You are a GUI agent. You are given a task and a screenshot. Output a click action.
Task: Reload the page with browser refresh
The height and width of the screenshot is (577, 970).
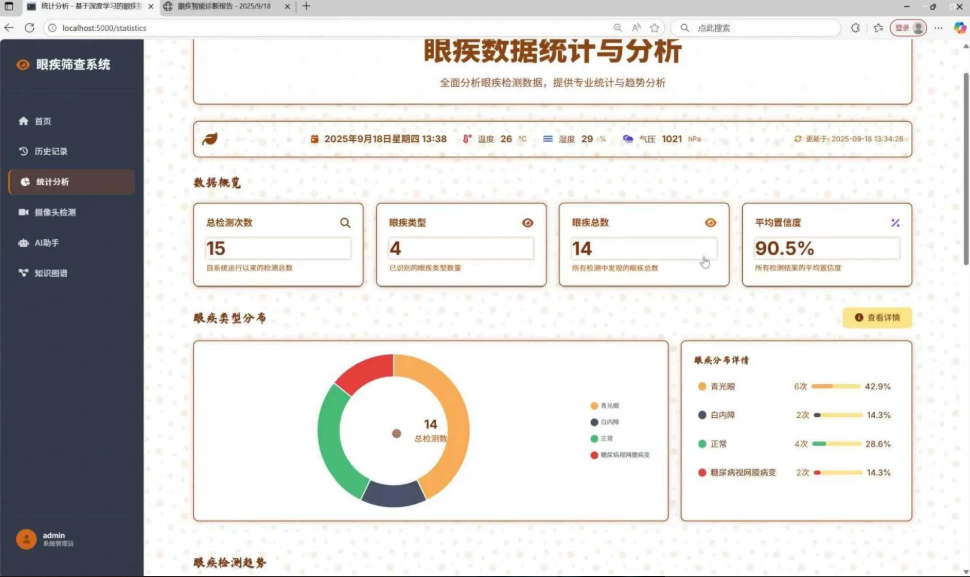pos(29,28)
